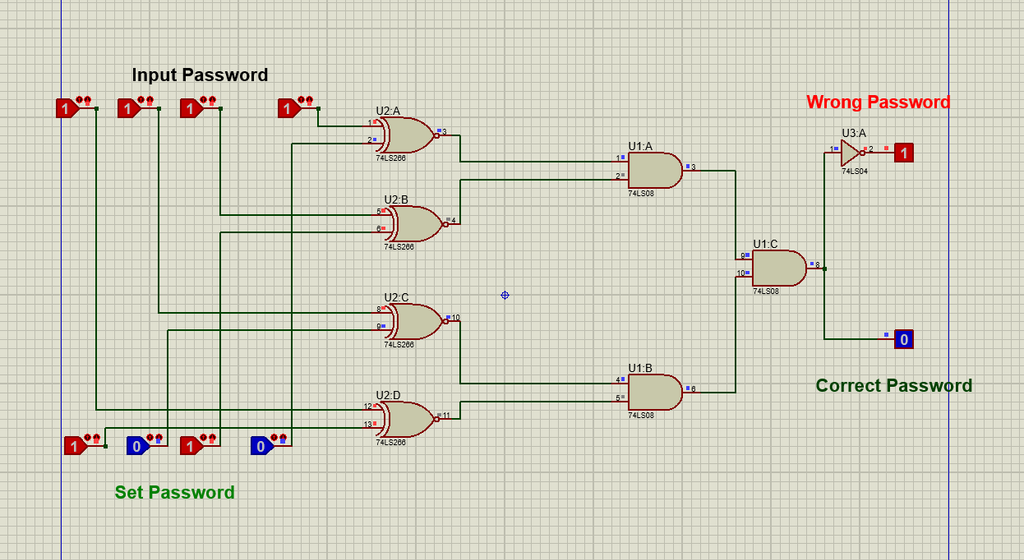Toggle Set Password logic state wired to U2:C pin 9
The width and height of the screenshot is (1024, 560).
137,446
